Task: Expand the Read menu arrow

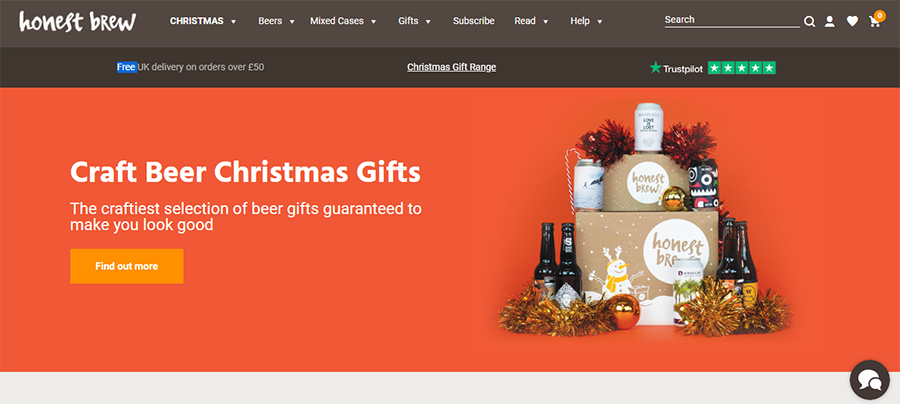Action: tap(545, 22)
